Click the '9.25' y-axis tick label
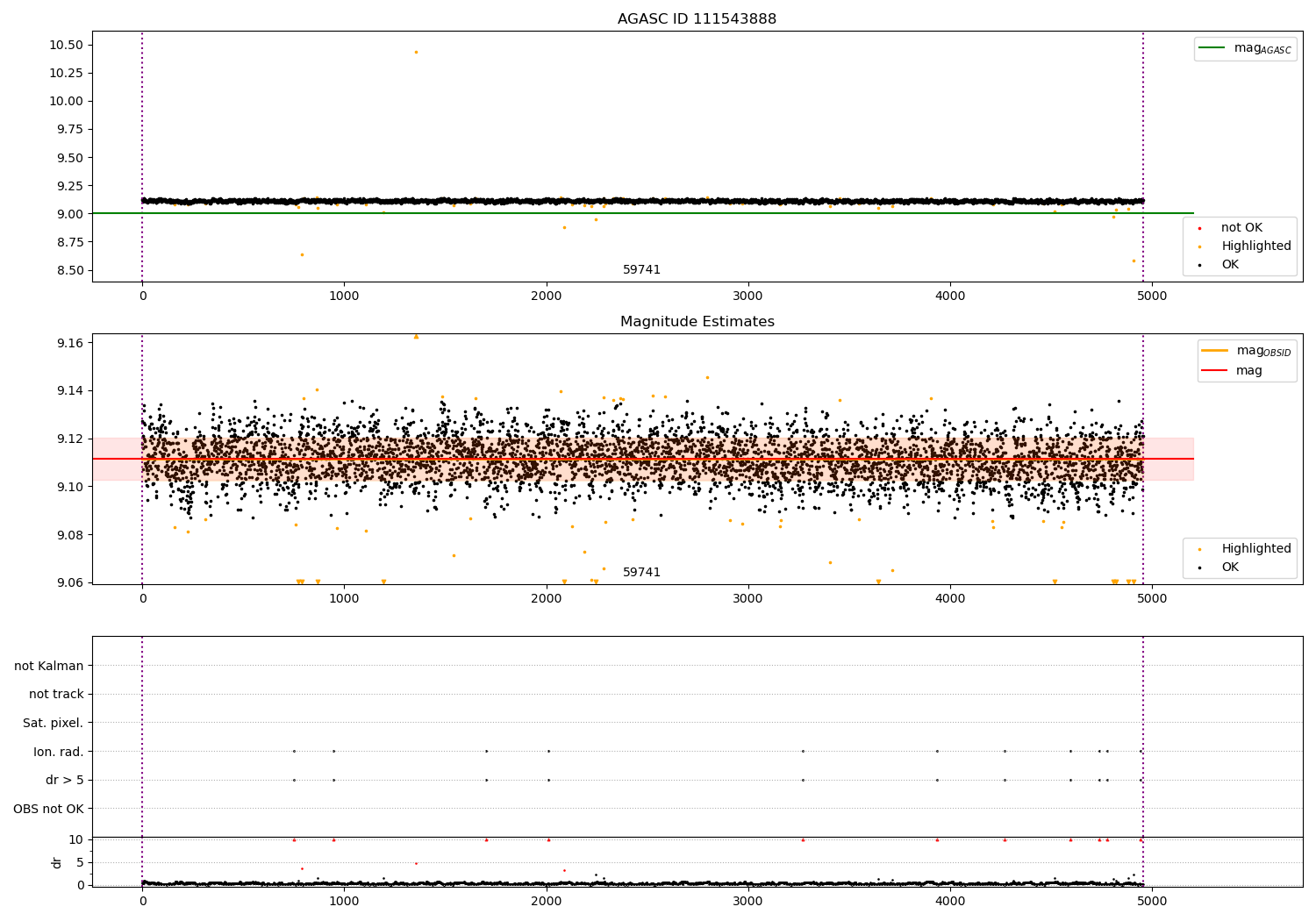Screen dimensions: 1316x921 point(69,186)
